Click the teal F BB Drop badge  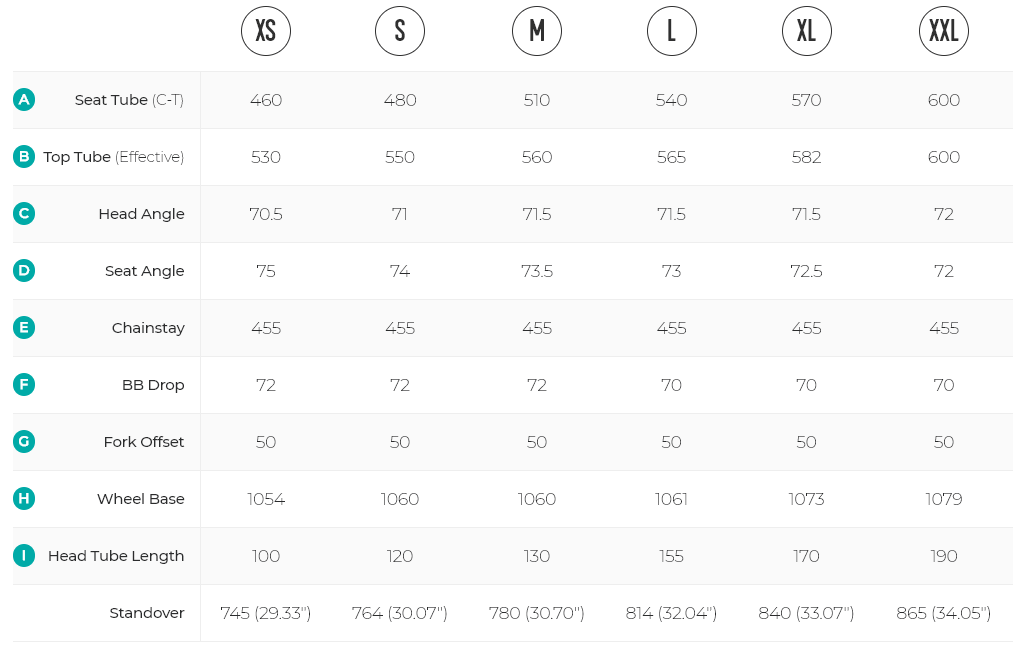pos(24,385)
